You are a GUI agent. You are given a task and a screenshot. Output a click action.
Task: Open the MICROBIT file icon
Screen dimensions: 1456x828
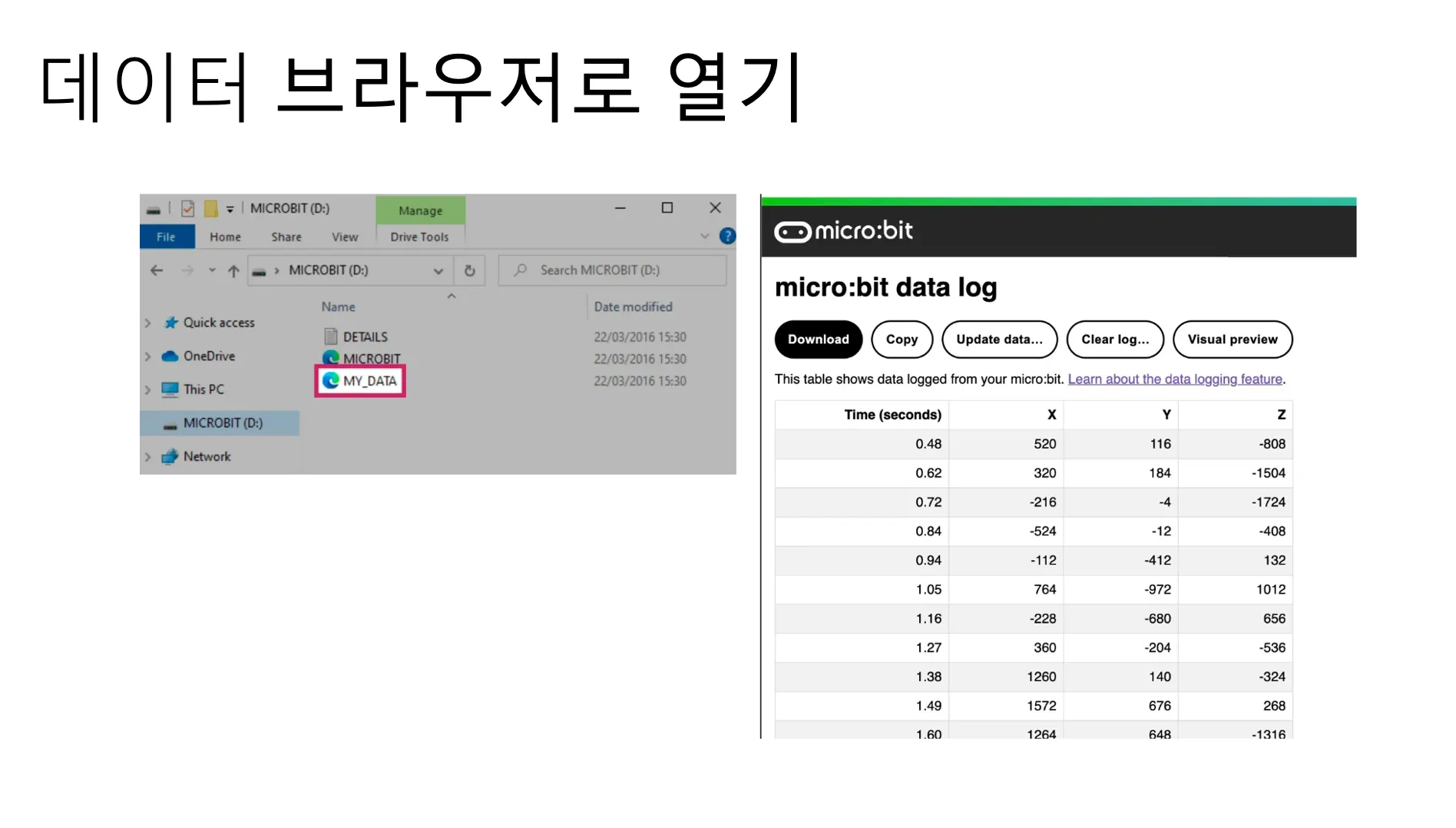tap(331, 358)
